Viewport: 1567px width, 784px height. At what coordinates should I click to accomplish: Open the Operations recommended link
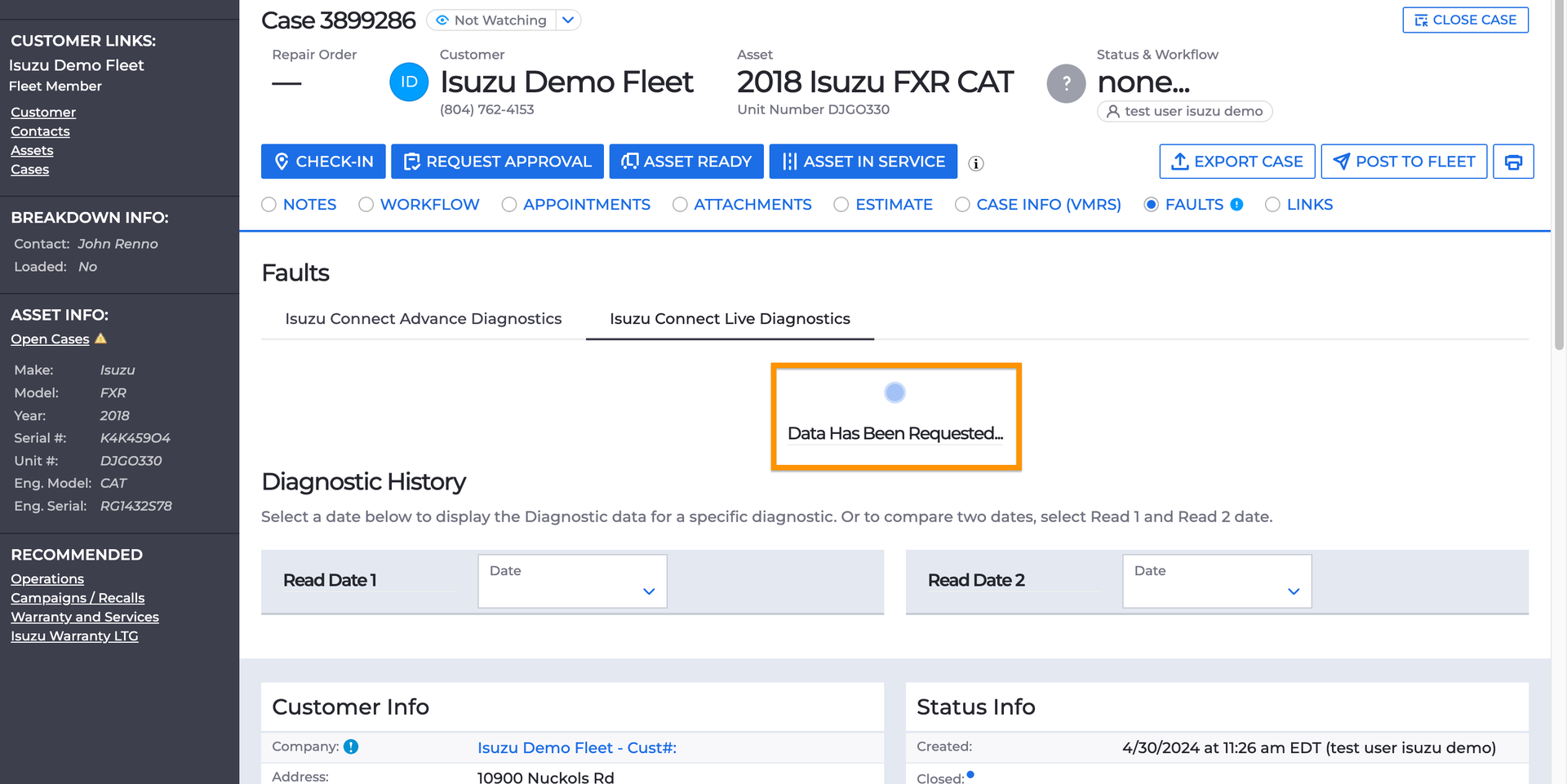pyautogui.click(x=47, y=578)
